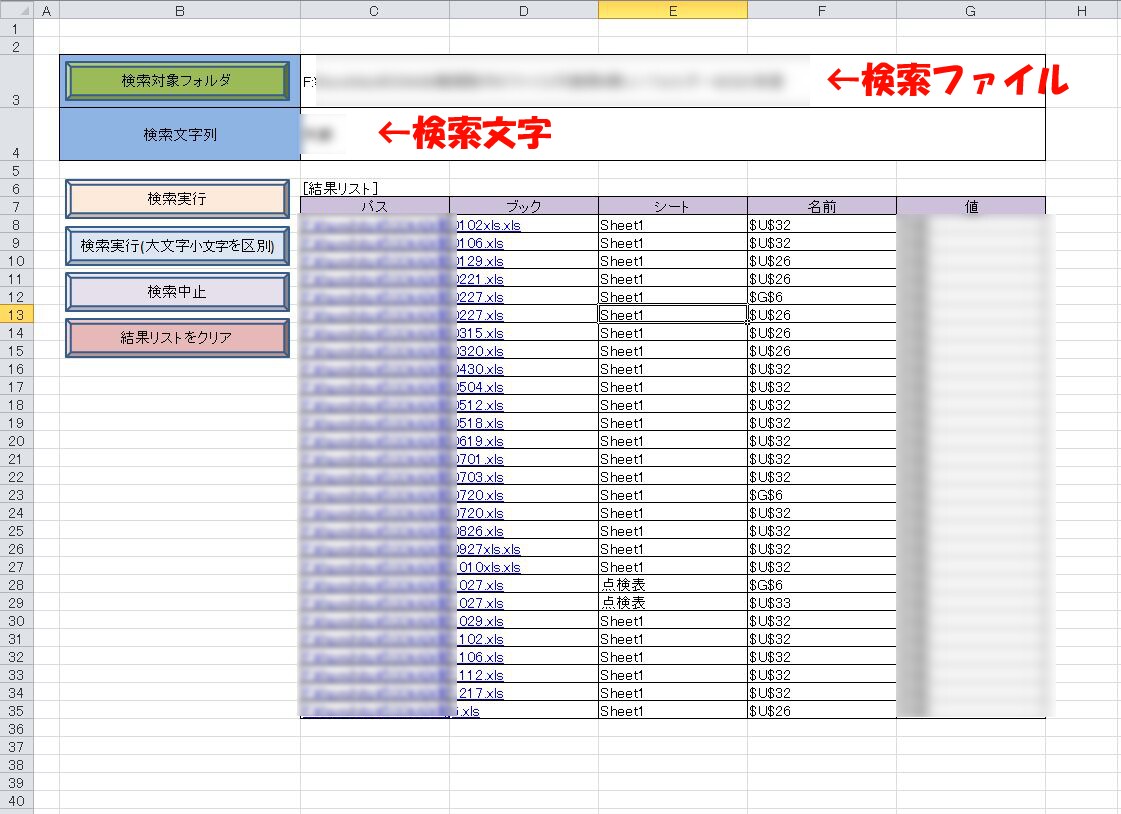The image size is (1121, 814).
Task: Open the 703.xls workbook link
Action: click(x=480, y=477)
